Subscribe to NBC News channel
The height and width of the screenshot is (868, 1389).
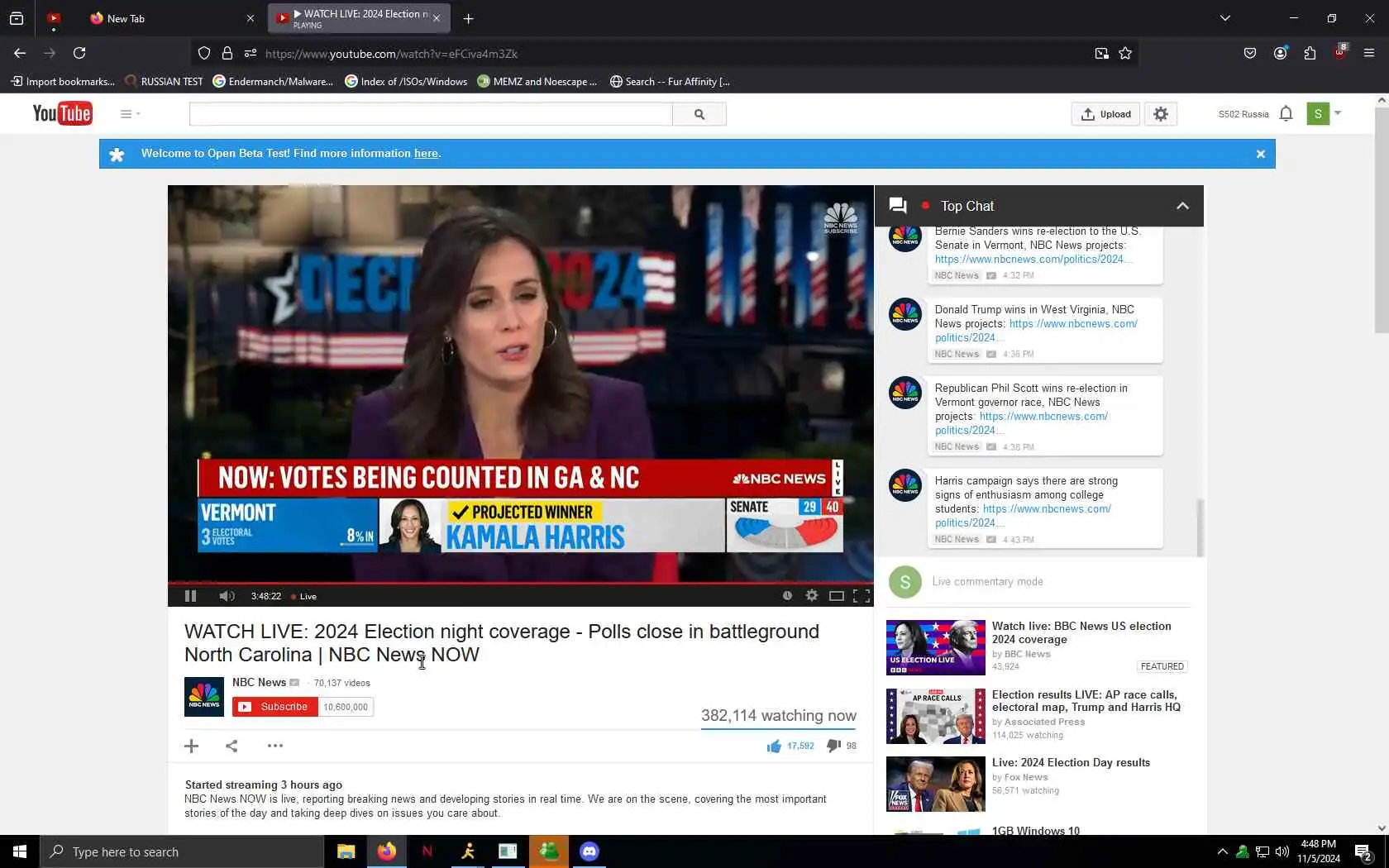(275, 707)
